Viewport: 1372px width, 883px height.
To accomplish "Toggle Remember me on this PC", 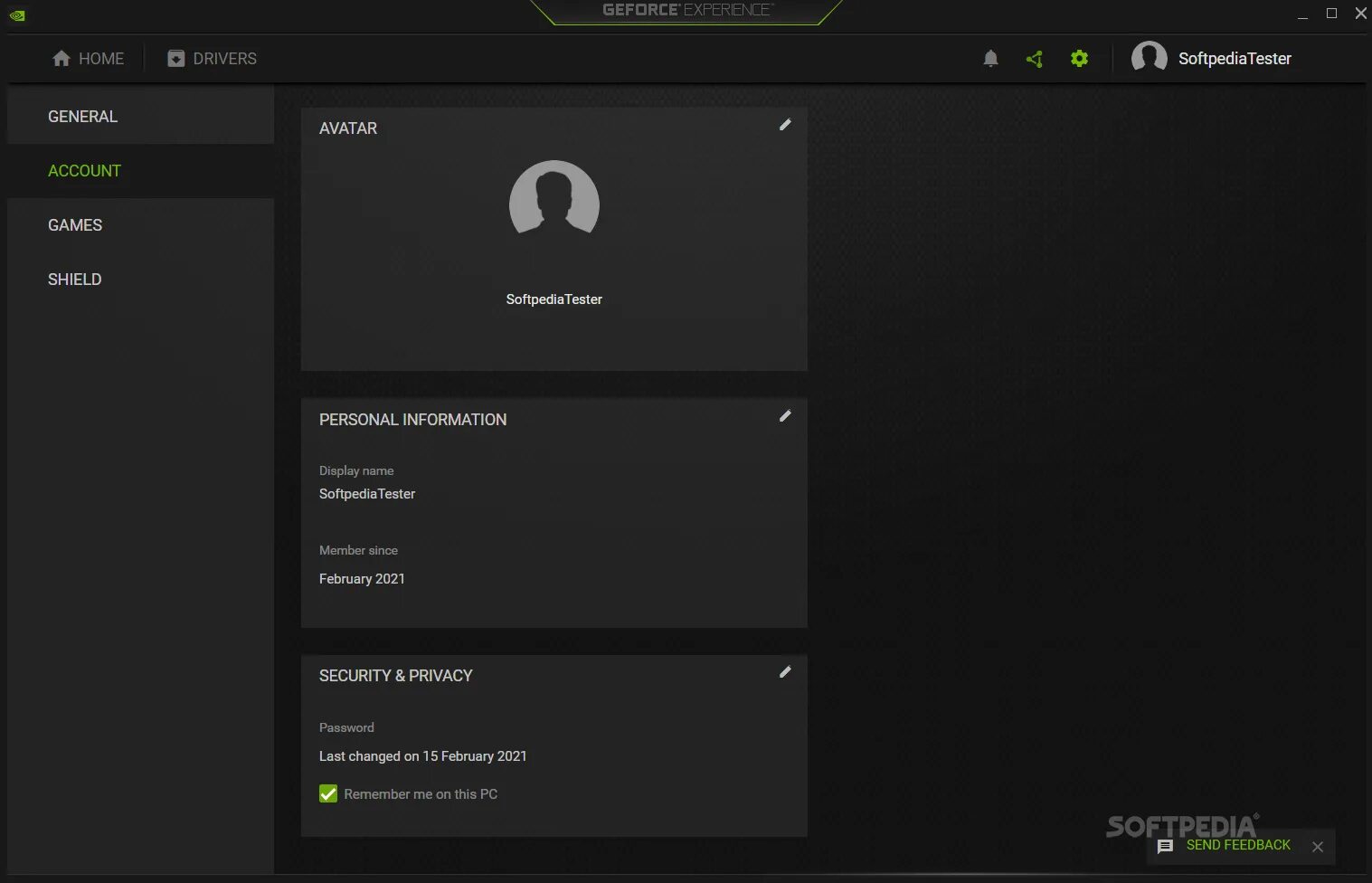I will coord(328,794).
